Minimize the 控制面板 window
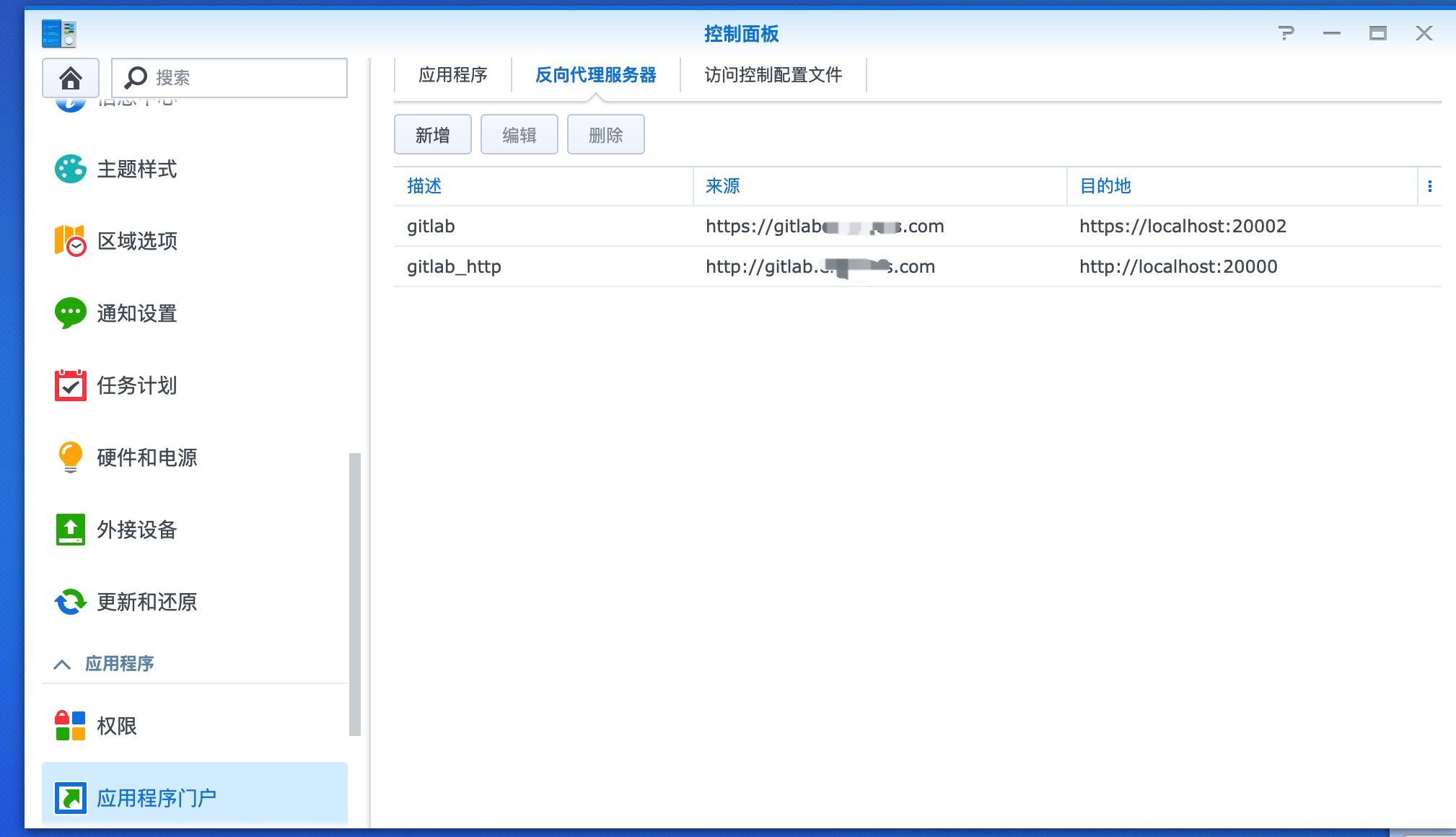1456x837 pixels. click(1332, 33)
